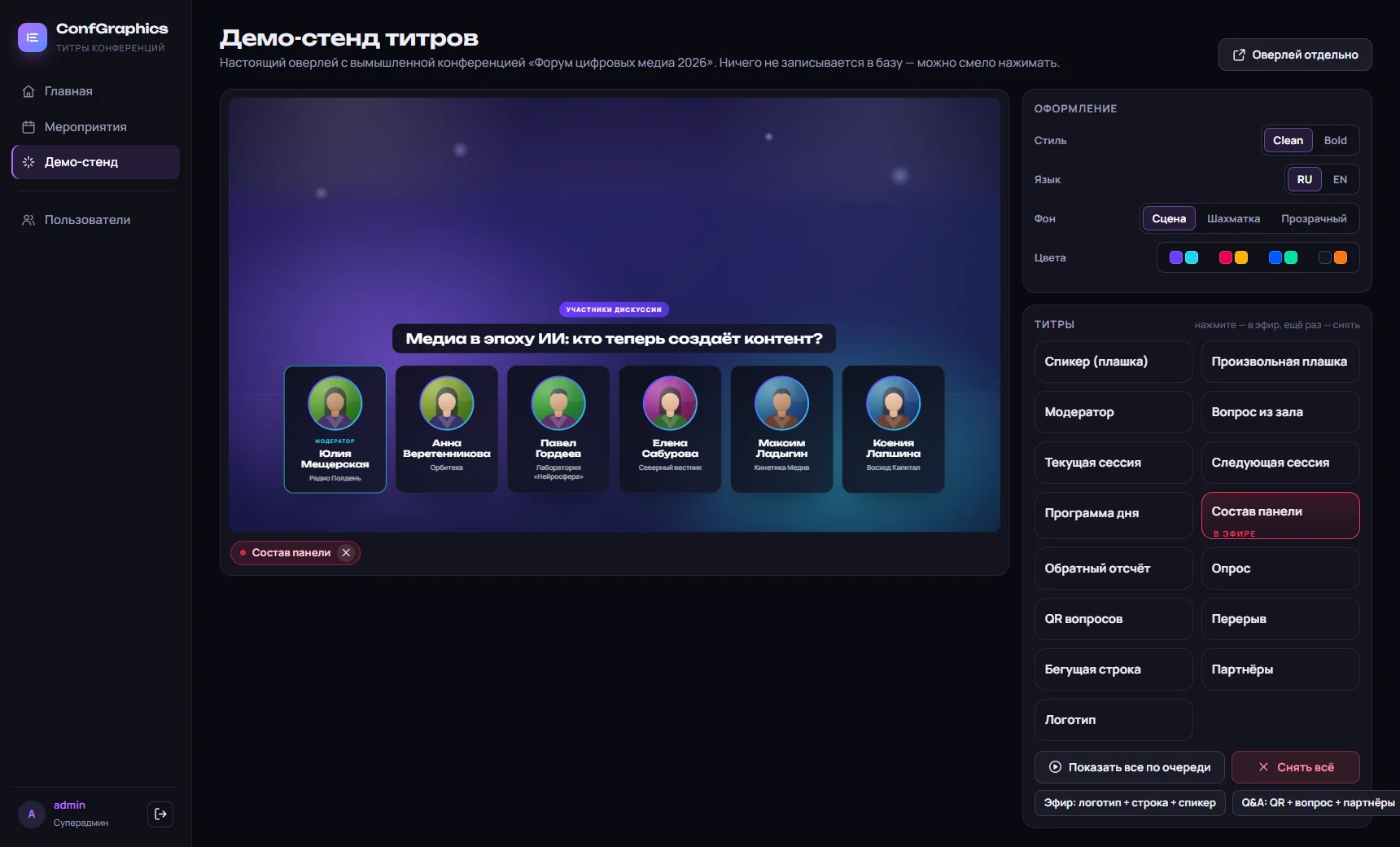Enable Бегущая строка title

(x=1113, y=669)
